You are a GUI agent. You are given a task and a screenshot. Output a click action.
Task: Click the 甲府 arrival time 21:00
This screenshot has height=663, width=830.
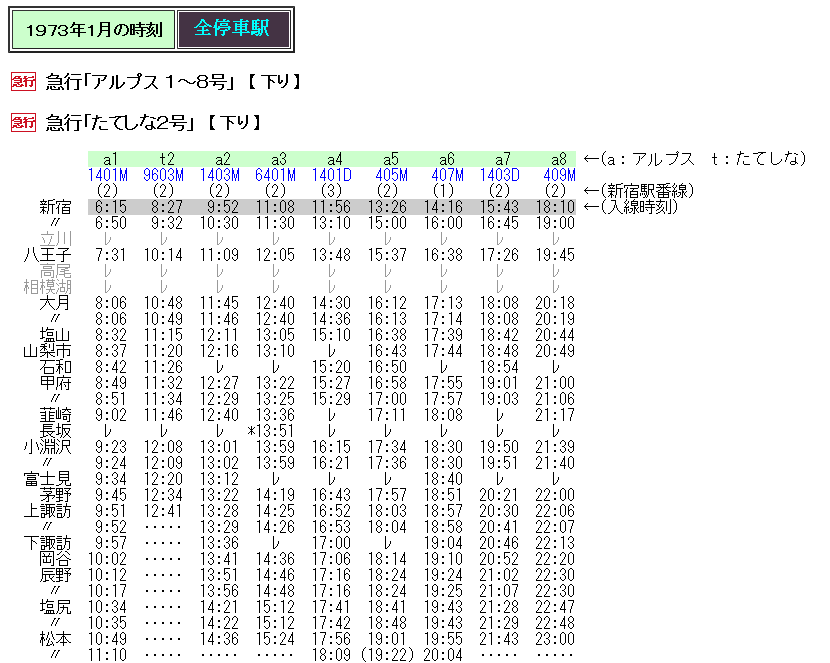click(x=555, y=383)
